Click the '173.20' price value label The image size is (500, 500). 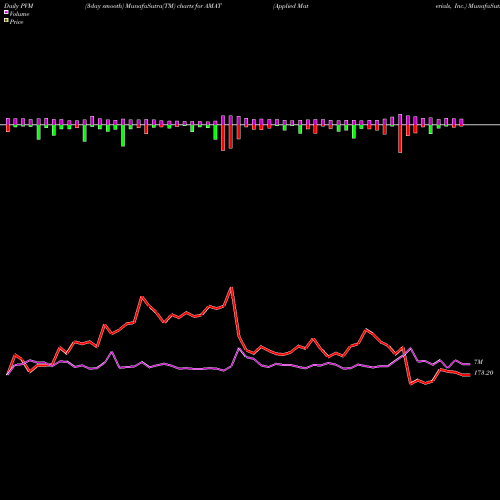pyautogui.click(x=483, y=373)
